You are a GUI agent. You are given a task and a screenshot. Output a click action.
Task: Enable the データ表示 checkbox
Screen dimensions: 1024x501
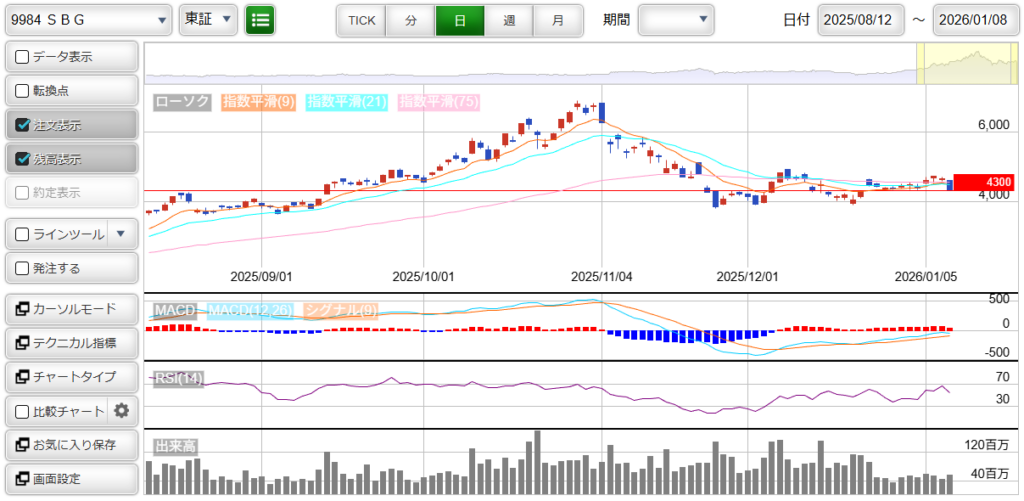(23, 57)
